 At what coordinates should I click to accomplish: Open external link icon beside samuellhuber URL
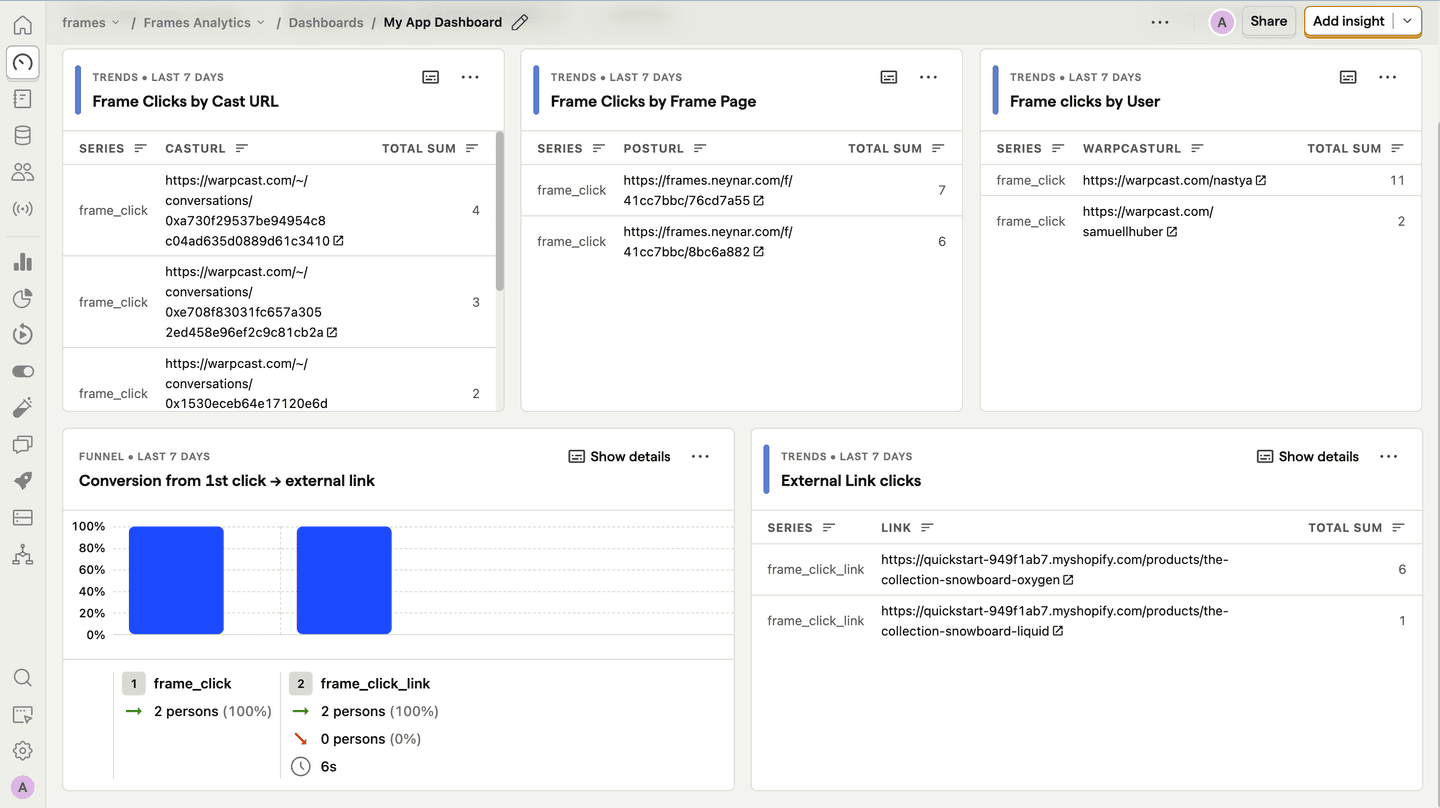pos(1172,232)
